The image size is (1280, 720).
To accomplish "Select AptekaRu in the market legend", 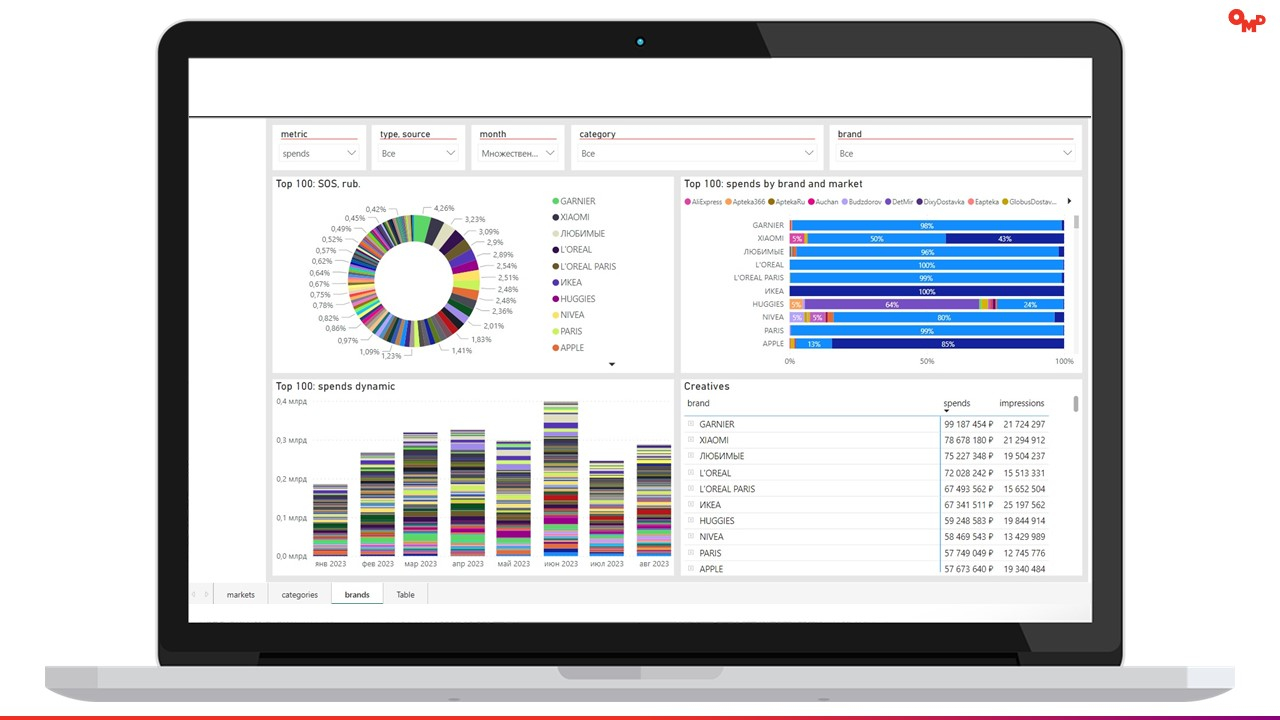I will click(x=786, y=201).
